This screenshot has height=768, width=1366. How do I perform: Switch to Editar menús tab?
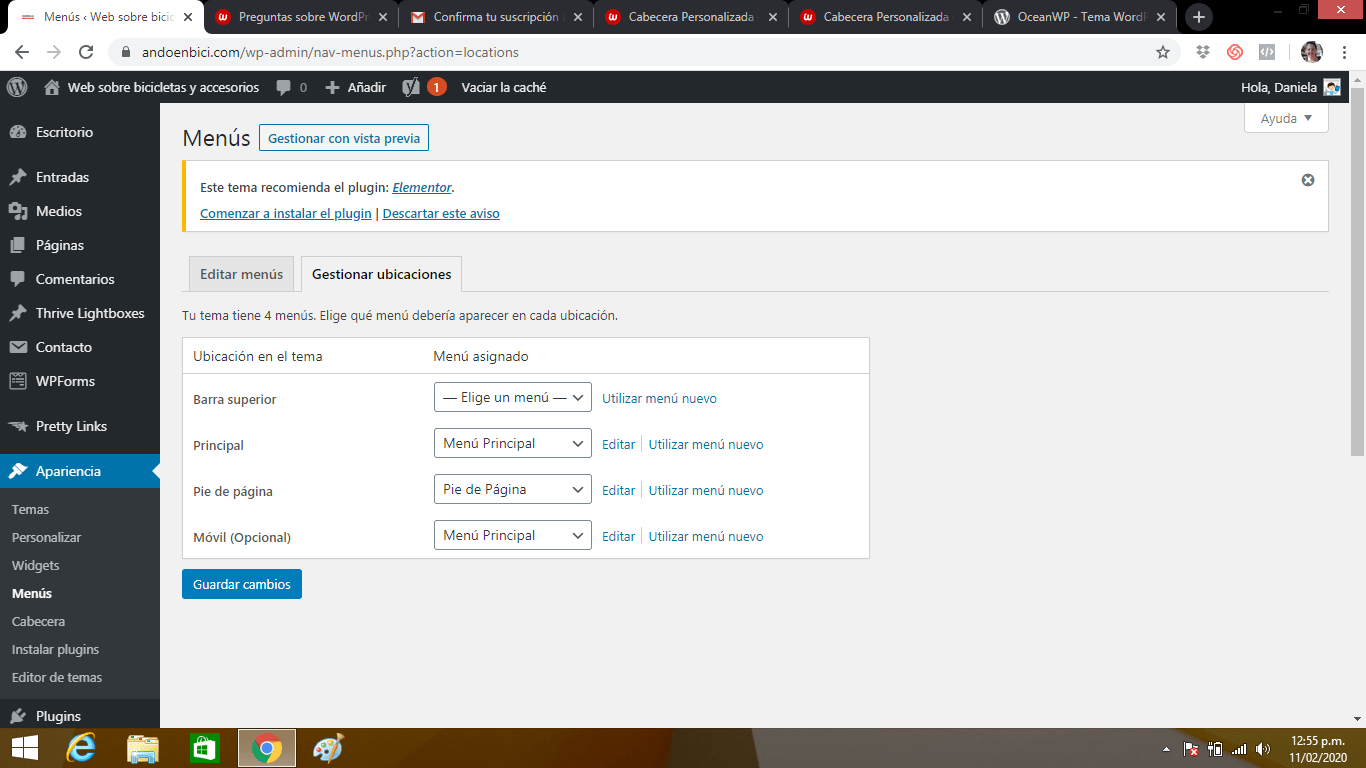(241, 274)
